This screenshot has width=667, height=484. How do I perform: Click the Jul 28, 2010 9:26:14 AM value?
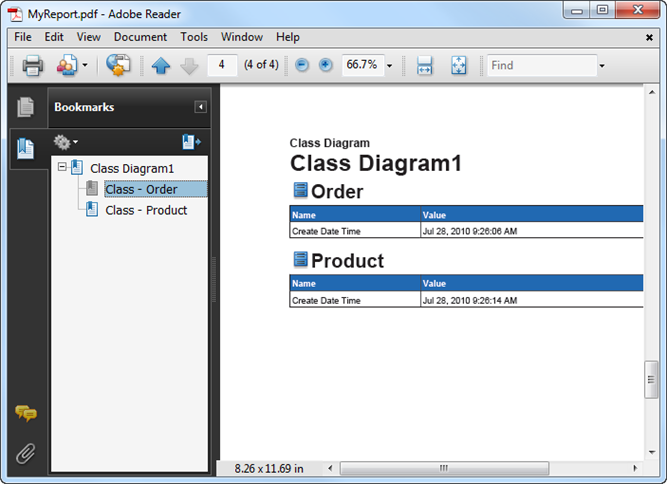(470, 300)
